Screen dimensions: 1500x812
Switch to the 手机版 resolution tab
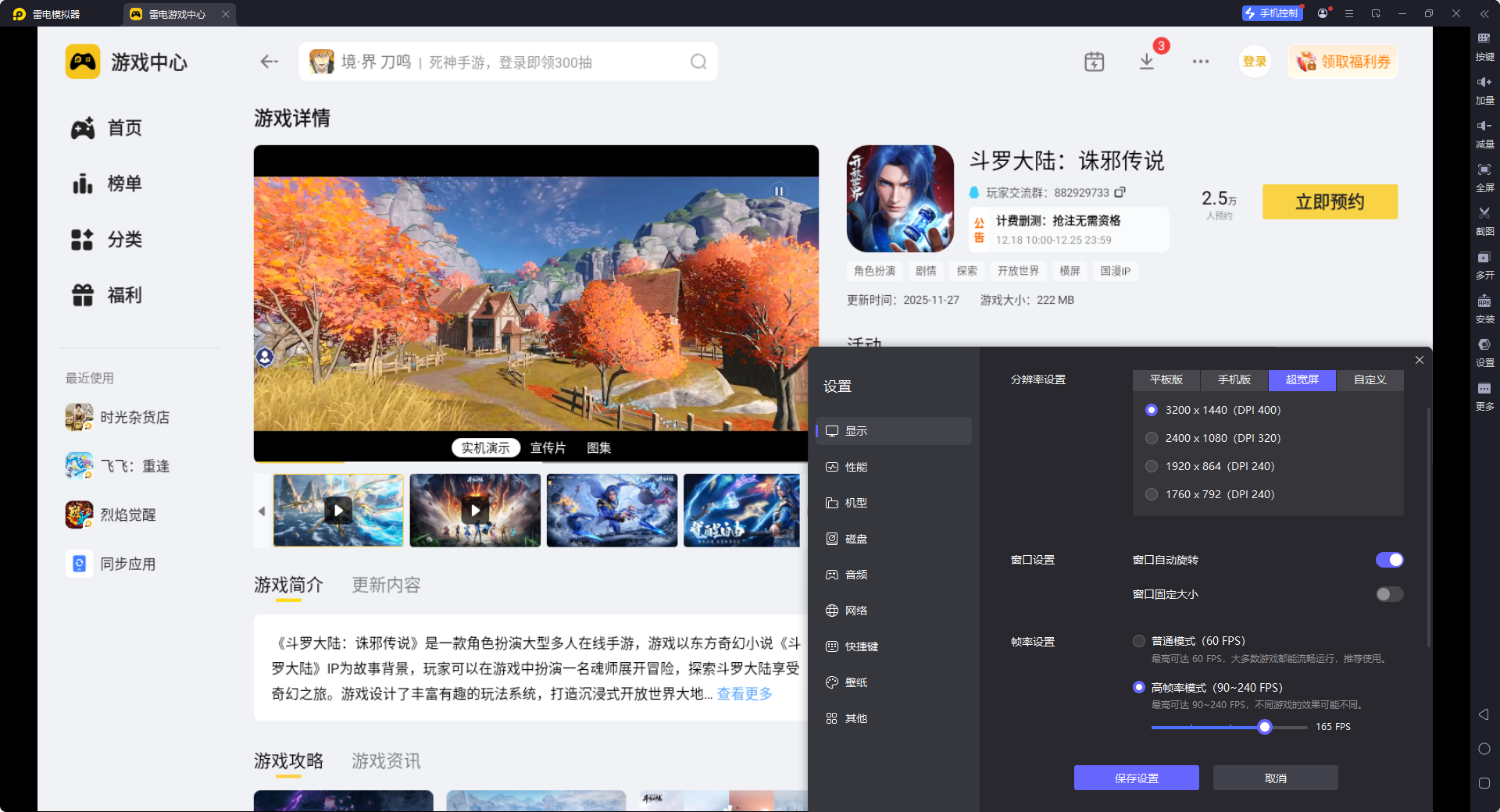pos(1233,380)
